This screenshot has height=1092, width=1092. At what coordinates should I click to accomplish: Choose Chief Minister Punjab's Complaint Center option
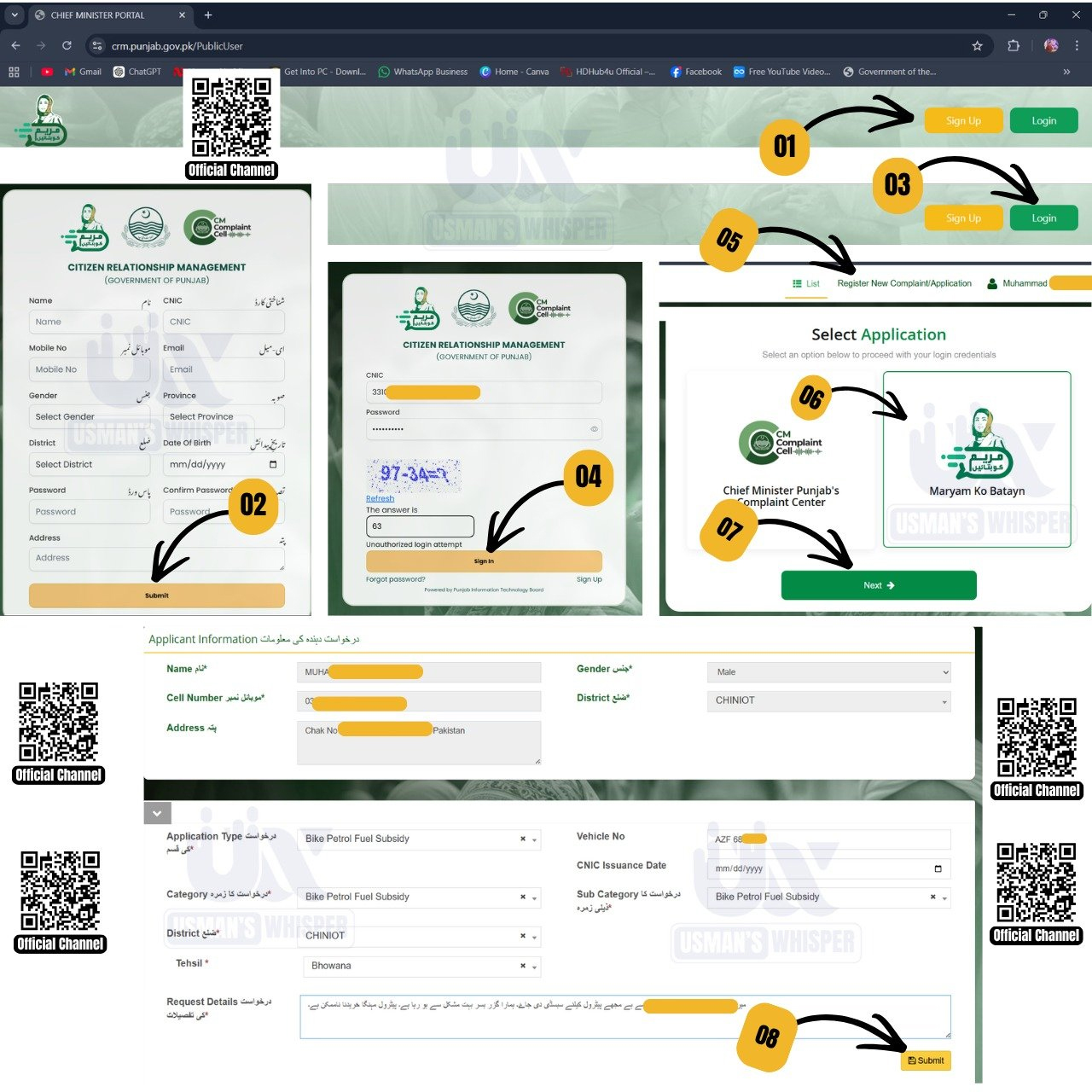[781, 461]
